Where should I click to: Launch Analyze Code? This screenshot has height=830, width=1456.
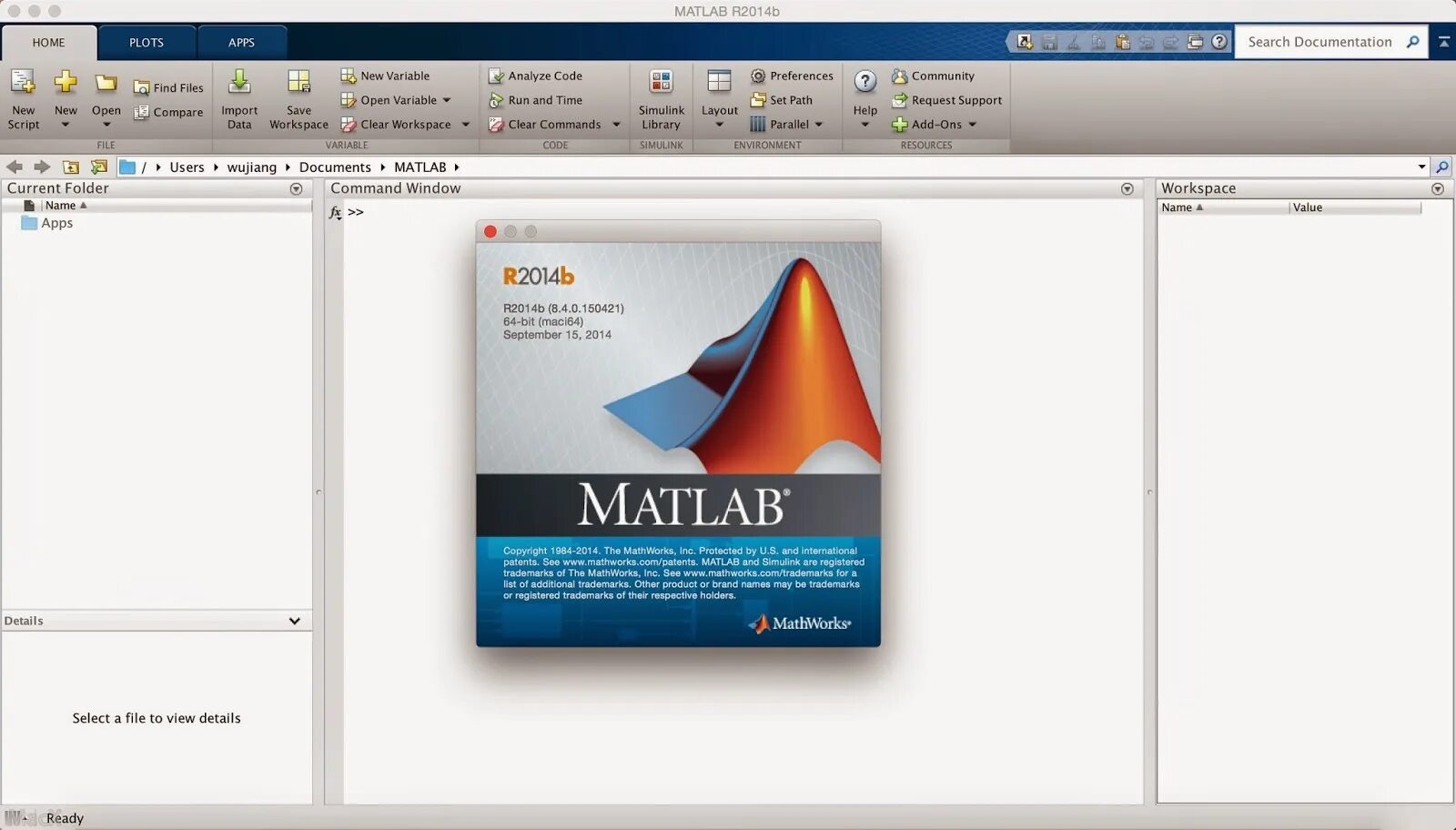[x=535, y=76]
